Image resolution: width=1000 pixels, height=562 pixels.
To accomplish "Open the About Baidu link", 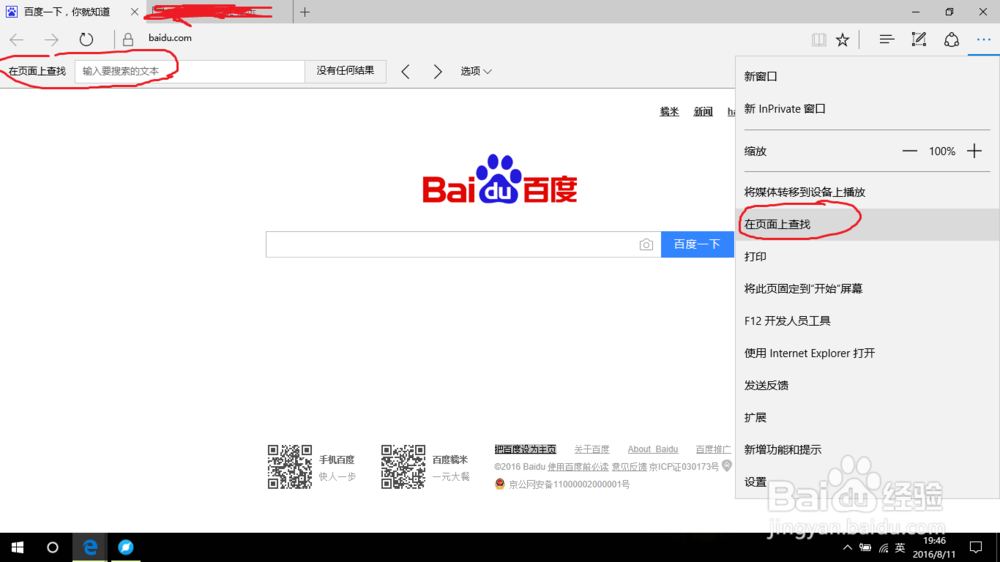I will click(x=652, y=450).
